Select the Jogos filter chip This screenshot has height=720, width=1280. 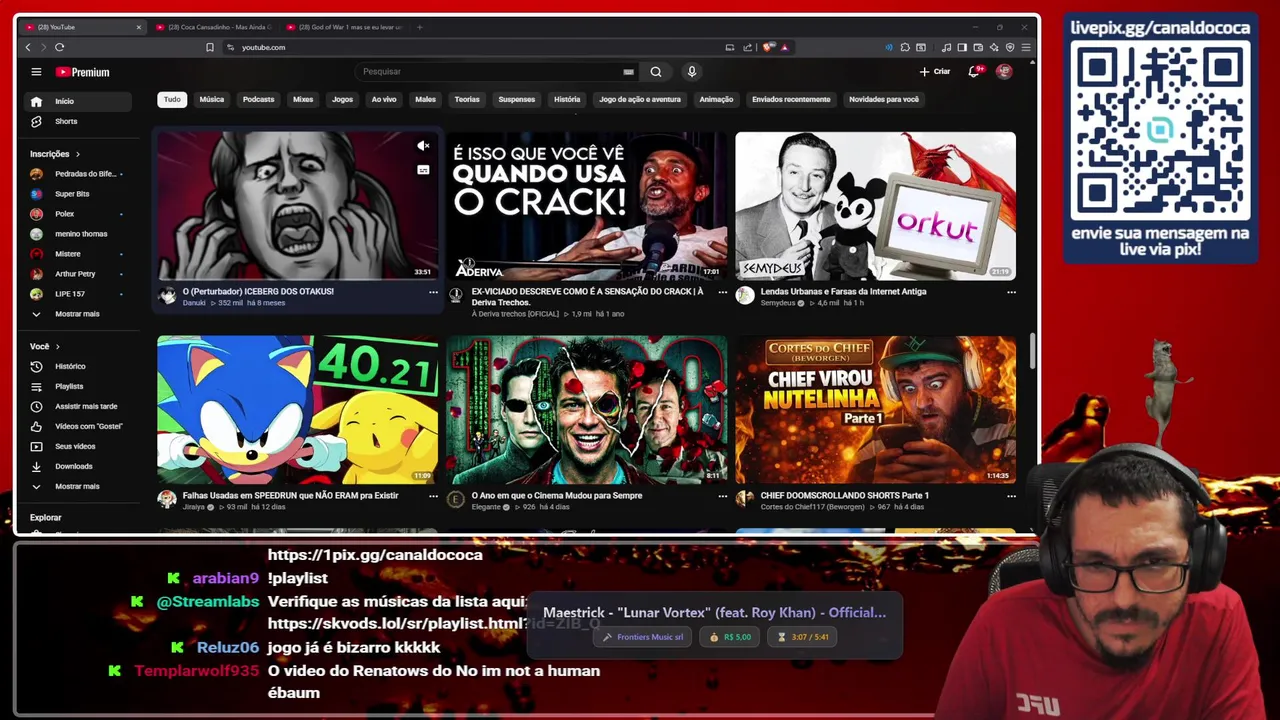(x=342, y=99)
